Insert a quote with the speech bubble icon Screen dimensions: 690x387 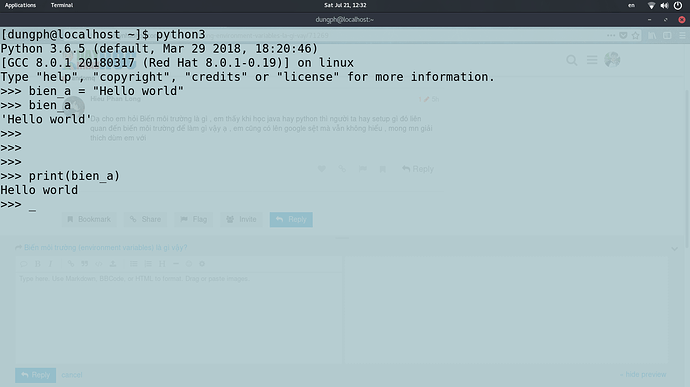pyautogui.click(x=24, y=264)
